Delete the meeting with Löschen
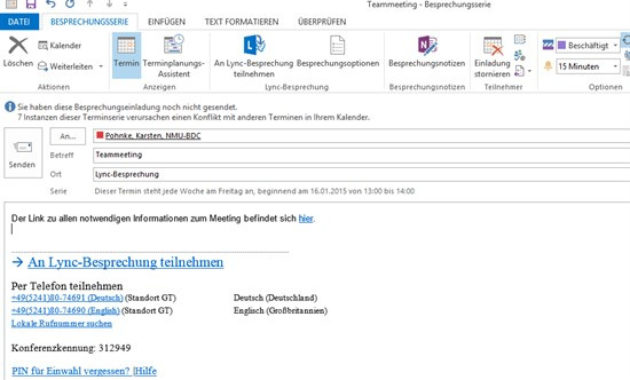 click(18, 52)
